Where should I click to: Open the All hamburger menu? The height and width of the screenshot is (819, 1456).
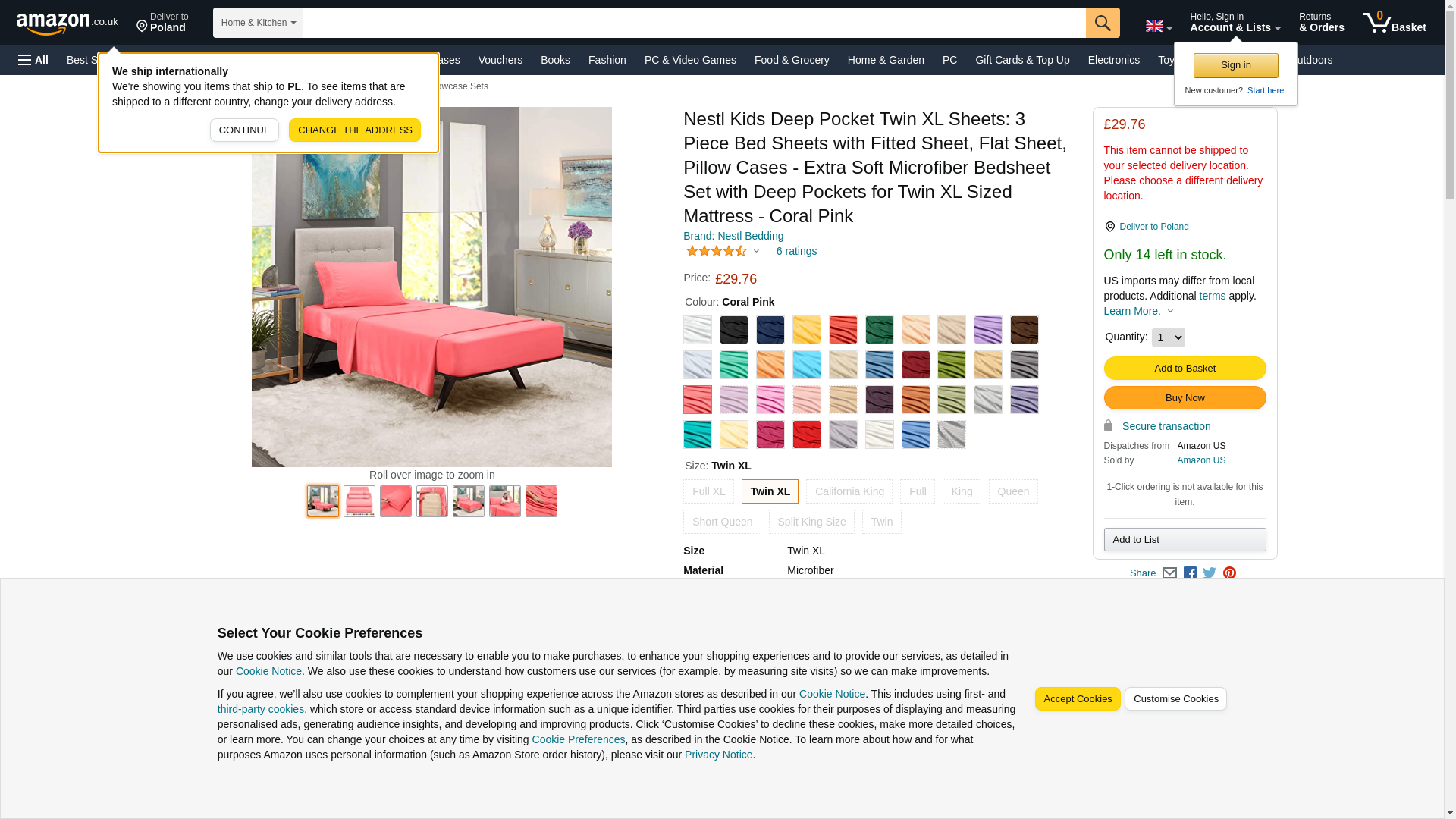(33, 60)
